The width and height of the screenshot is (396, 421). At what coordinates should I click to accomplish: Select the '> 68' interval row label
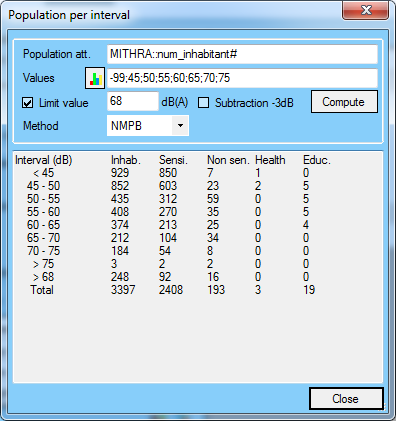(x=43, y=277)
